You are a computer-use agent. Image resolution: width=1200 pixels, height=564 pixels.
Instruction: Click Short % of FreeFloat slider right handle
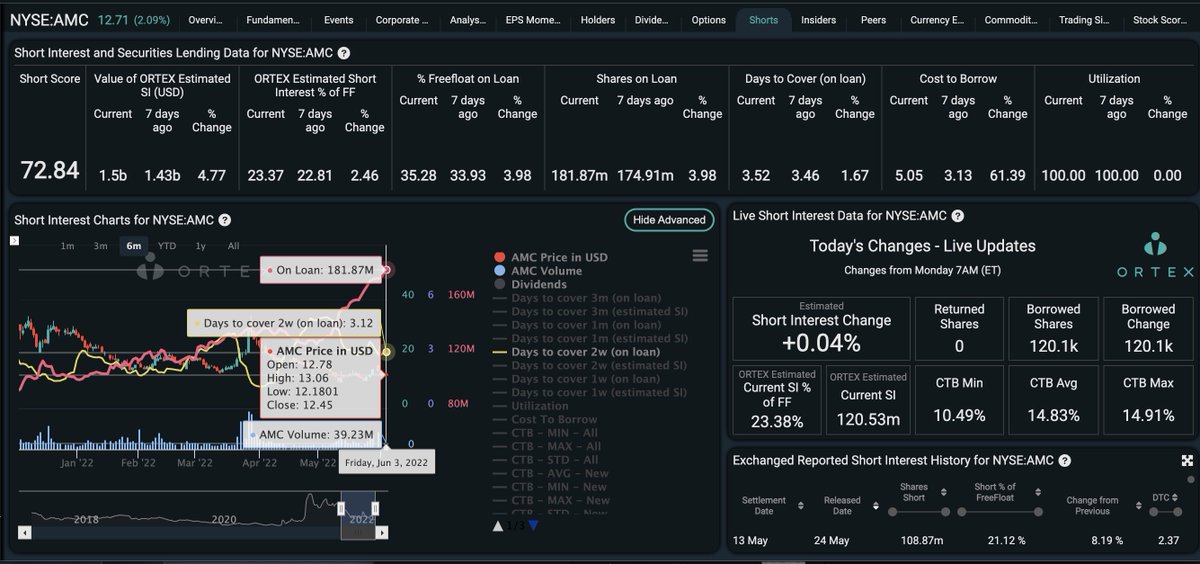click(1038, 512)
